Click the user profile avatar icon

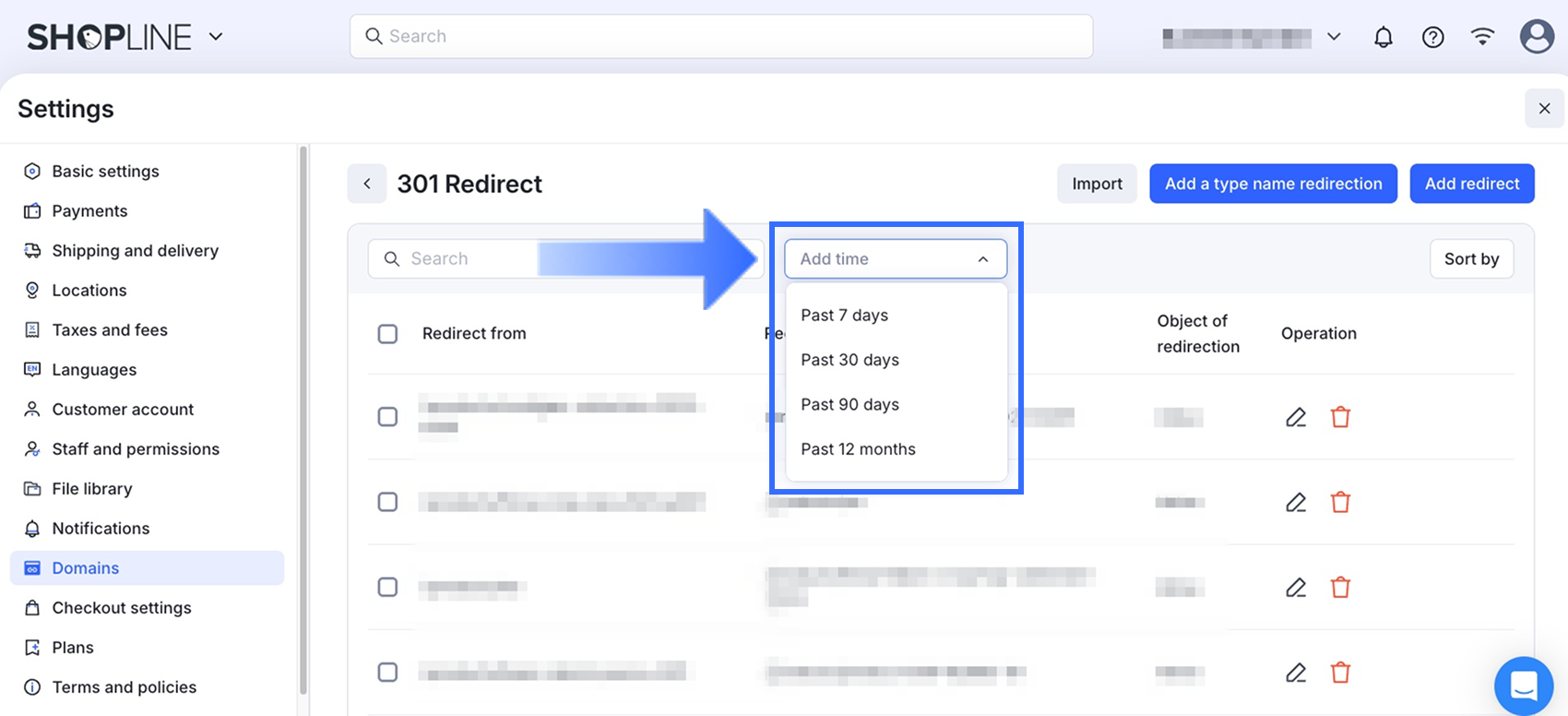[x=1536, y=37]
